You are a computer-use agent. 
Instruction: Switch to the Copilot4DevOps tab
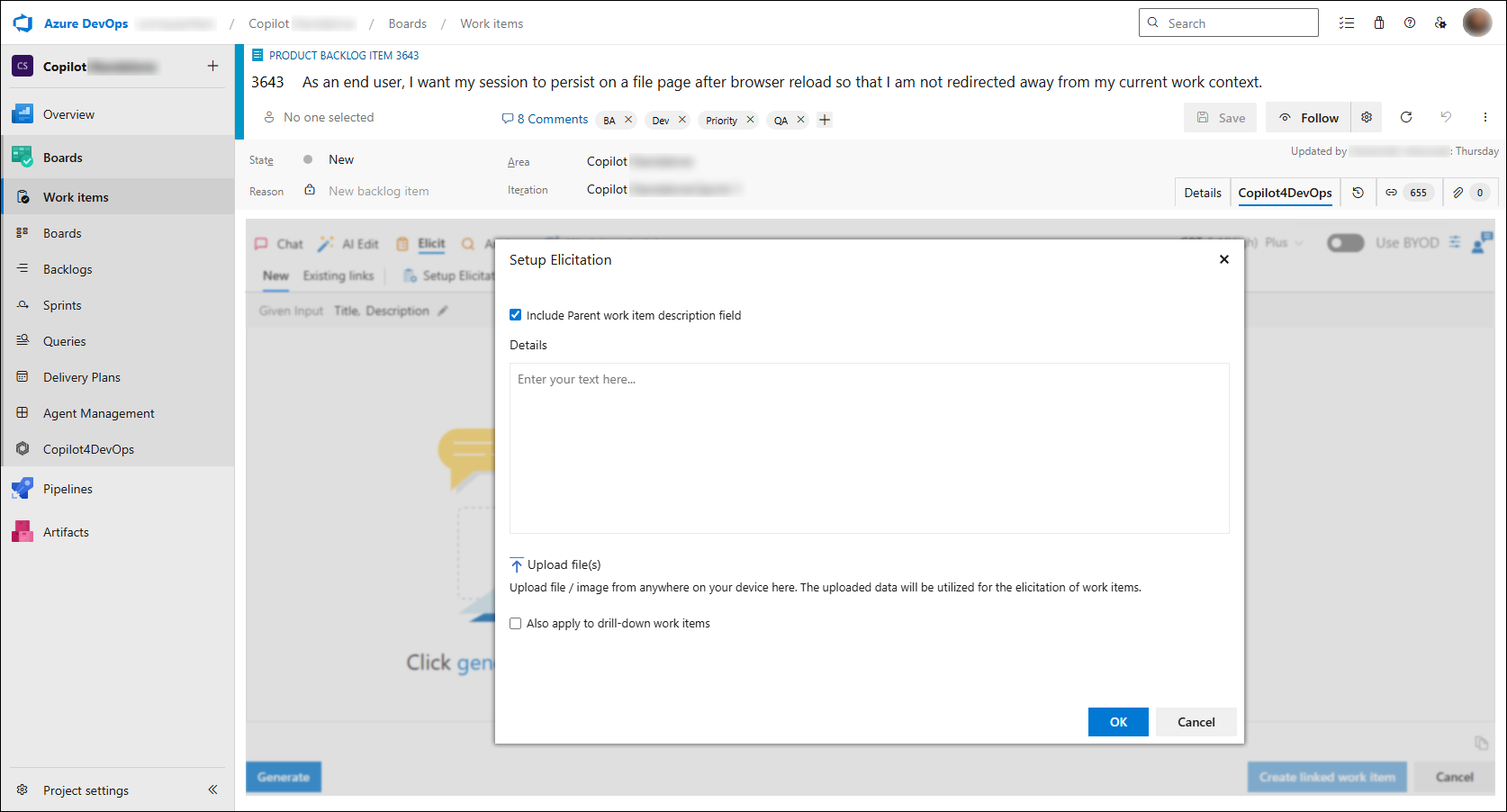[x=1285, y=193]
